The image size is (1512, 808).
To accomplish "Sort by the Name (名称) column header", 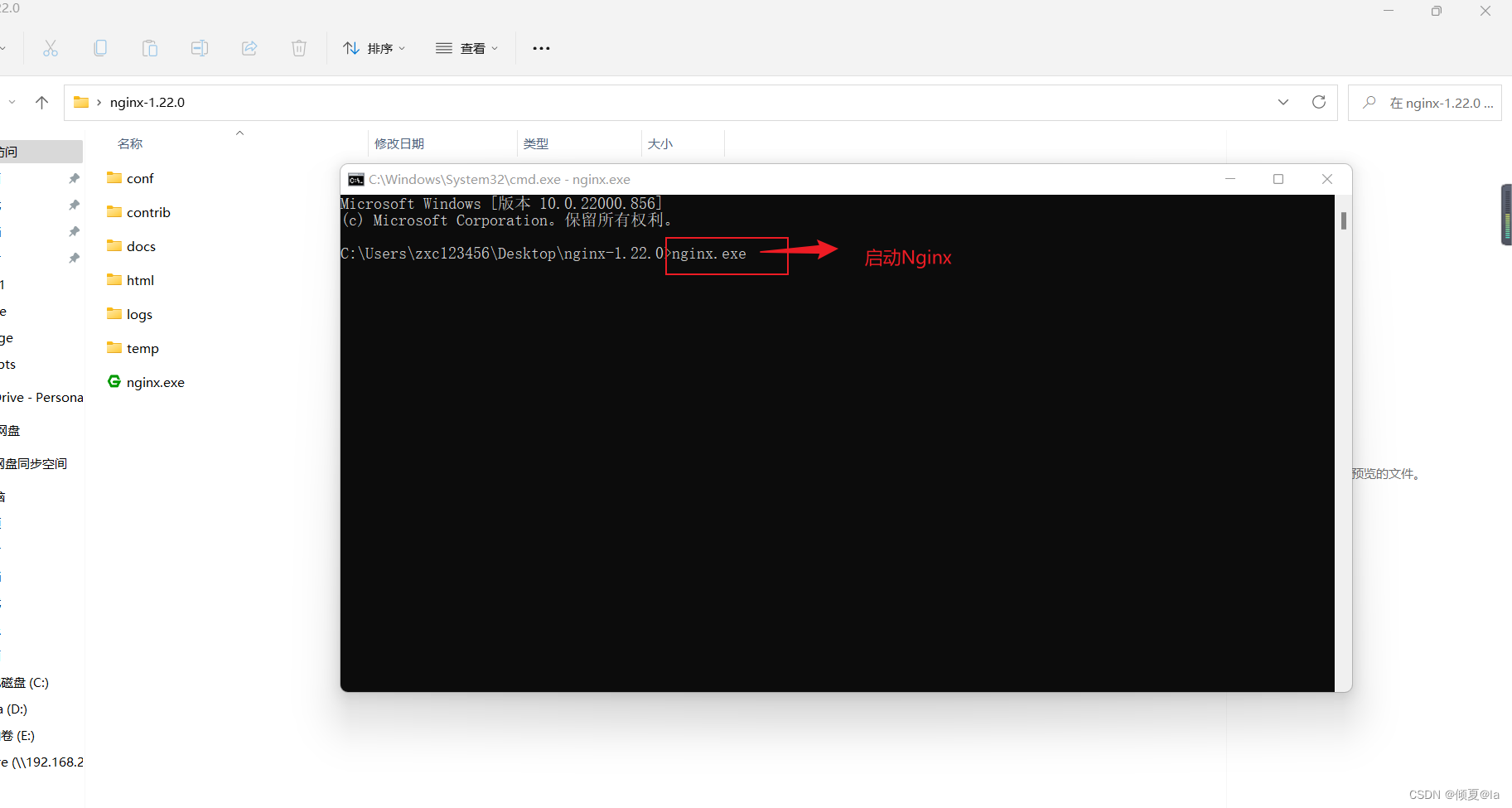I will [x=130, y=143].
